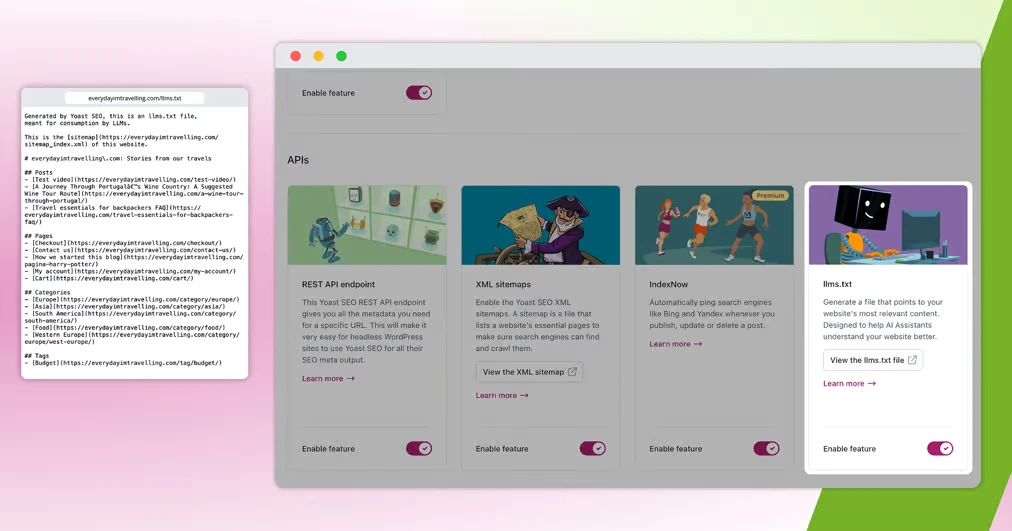Click the yellow minimize window button

point(318,56)
